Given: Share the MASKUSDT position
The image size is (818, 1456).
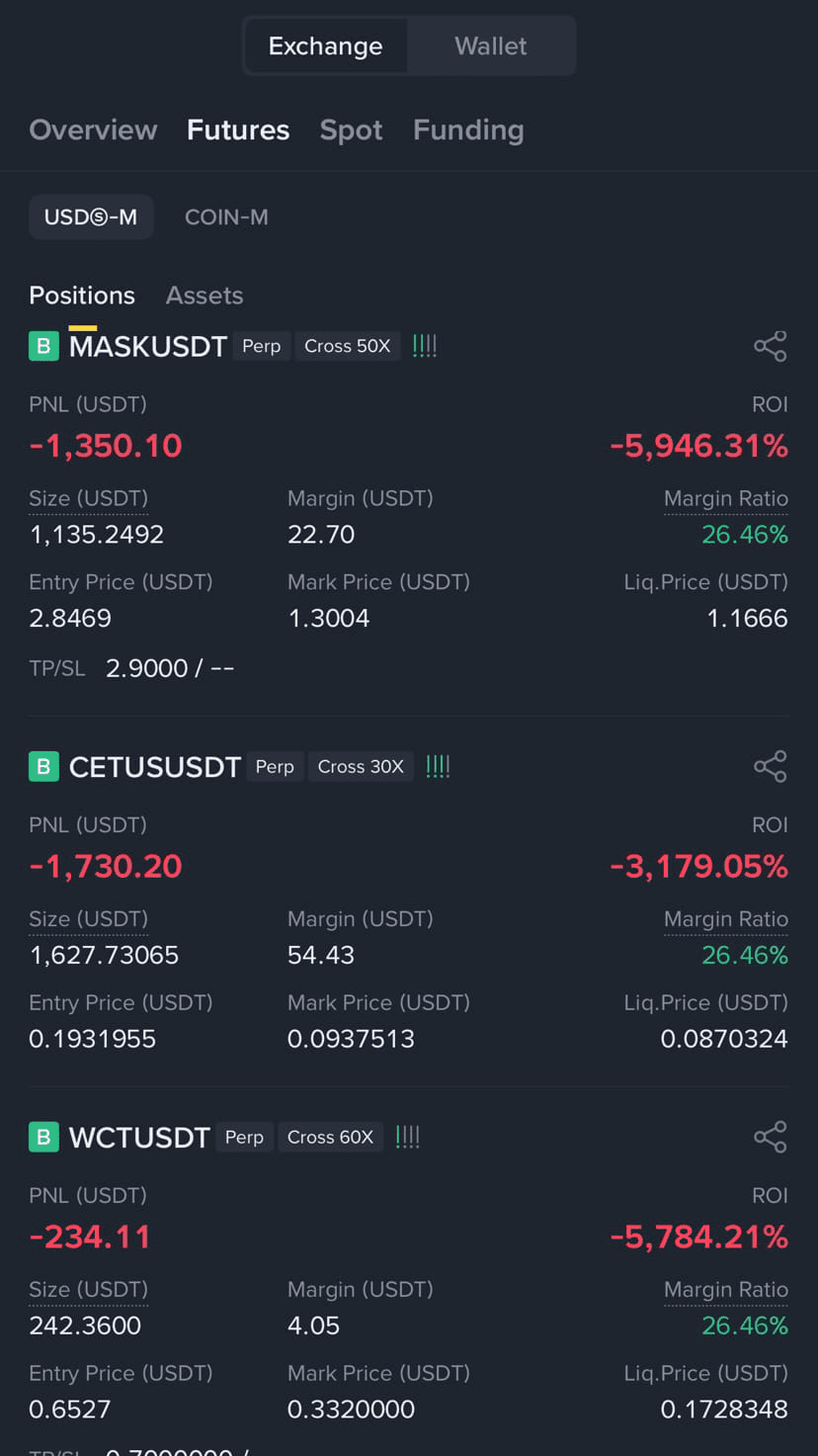Looking at the screenshot, I should [x=770, y=346].
